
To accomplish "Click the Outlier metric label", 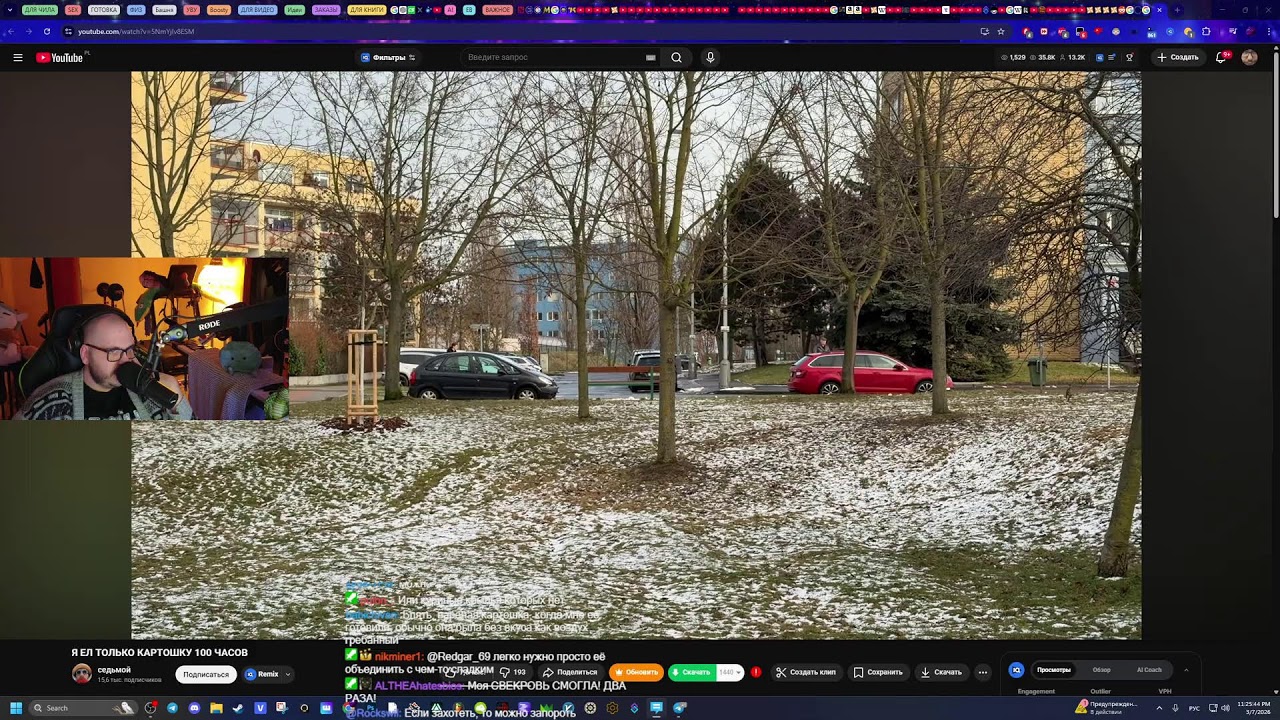I will pos(1100,691).
